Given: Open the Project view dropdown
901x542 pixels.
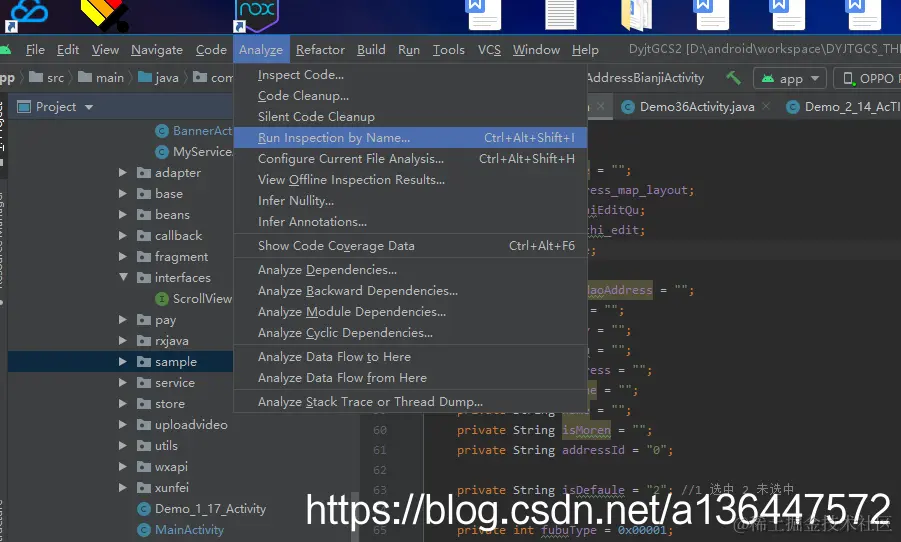Looking at the screenshot, I should coord(88,107).
